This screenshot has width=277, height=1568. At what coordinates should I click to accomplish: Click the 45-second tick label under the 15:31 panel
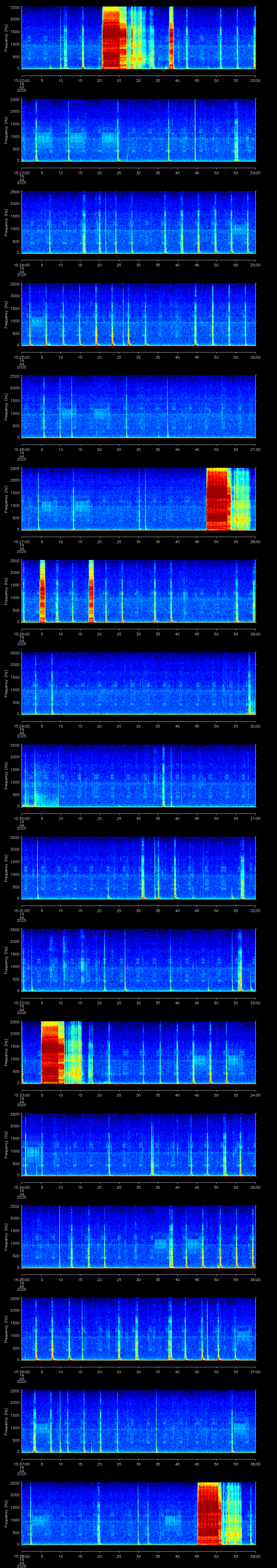197,910
